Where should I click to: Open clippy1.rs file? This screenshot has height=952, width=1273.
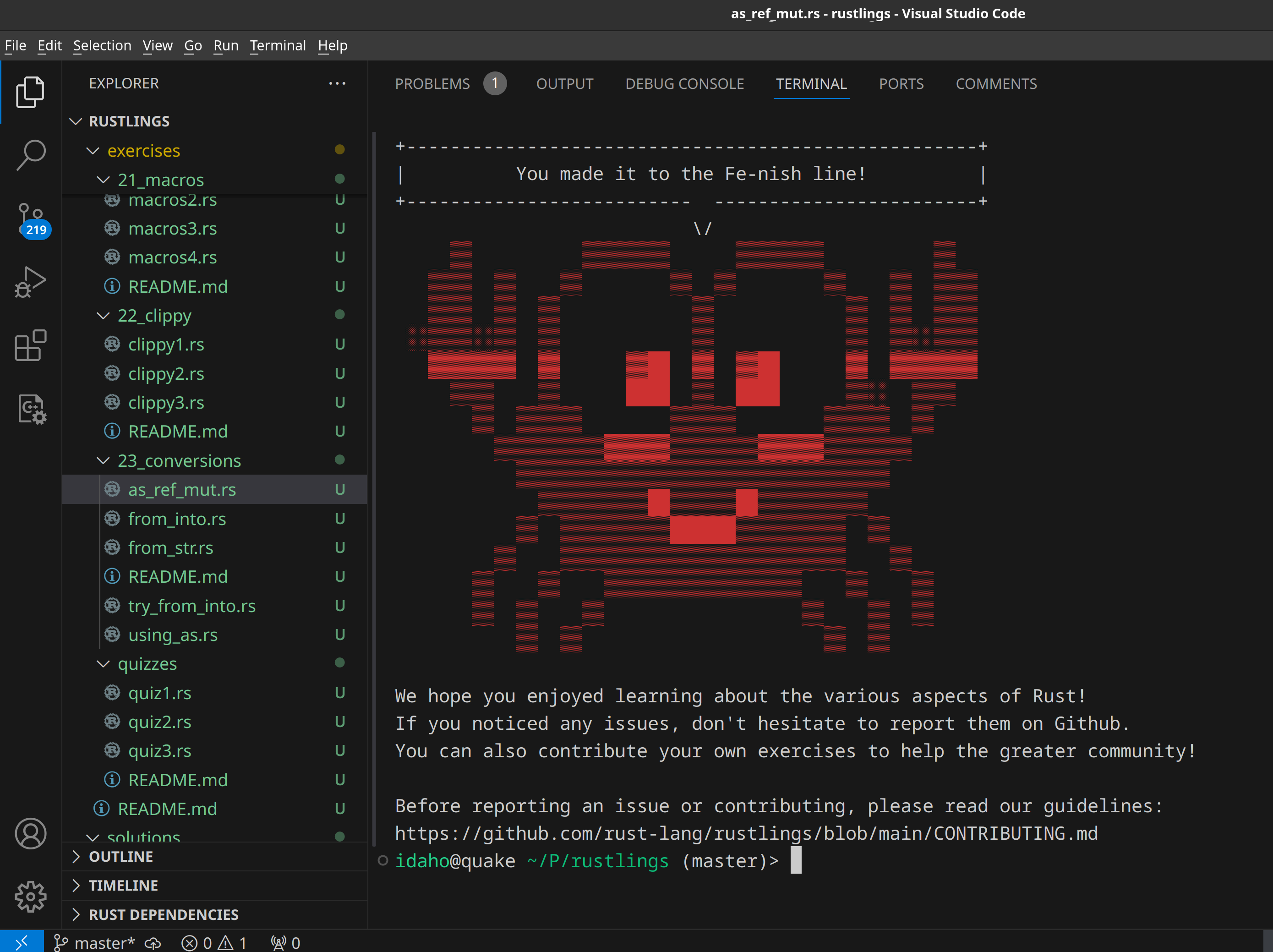(214, 344)
